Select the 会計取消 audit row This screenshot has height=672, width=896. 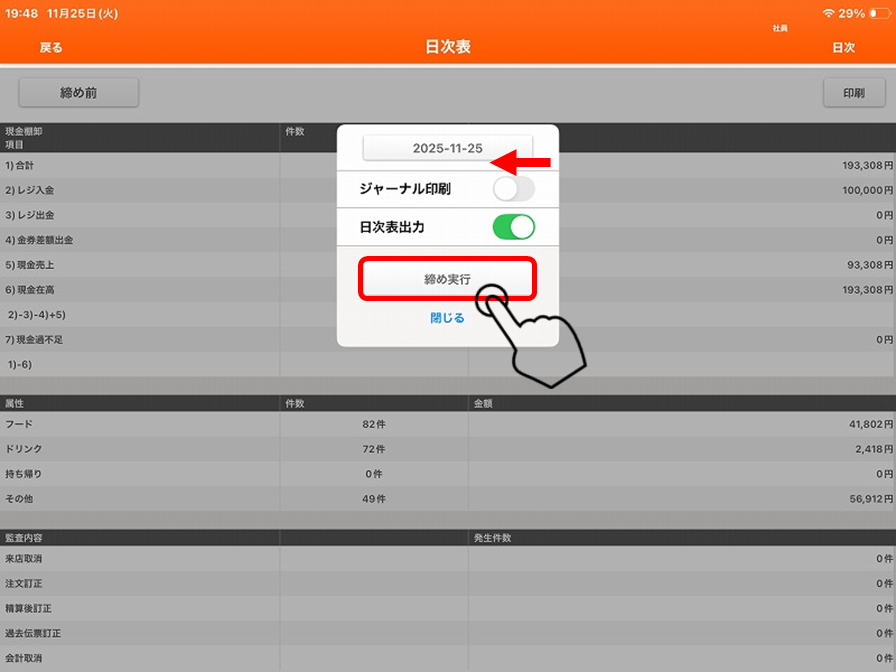tap(140, 658)
